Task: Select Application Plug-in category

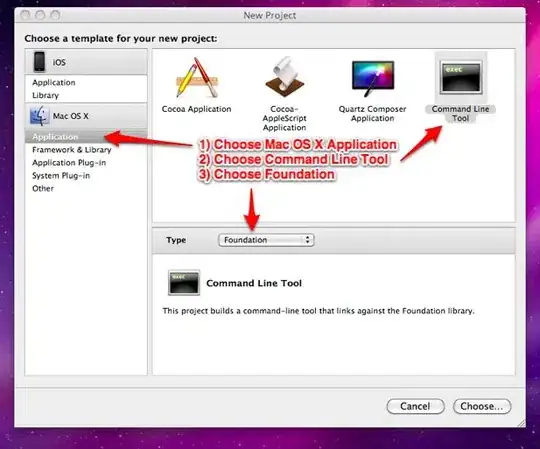Action: tap(69, 163)
